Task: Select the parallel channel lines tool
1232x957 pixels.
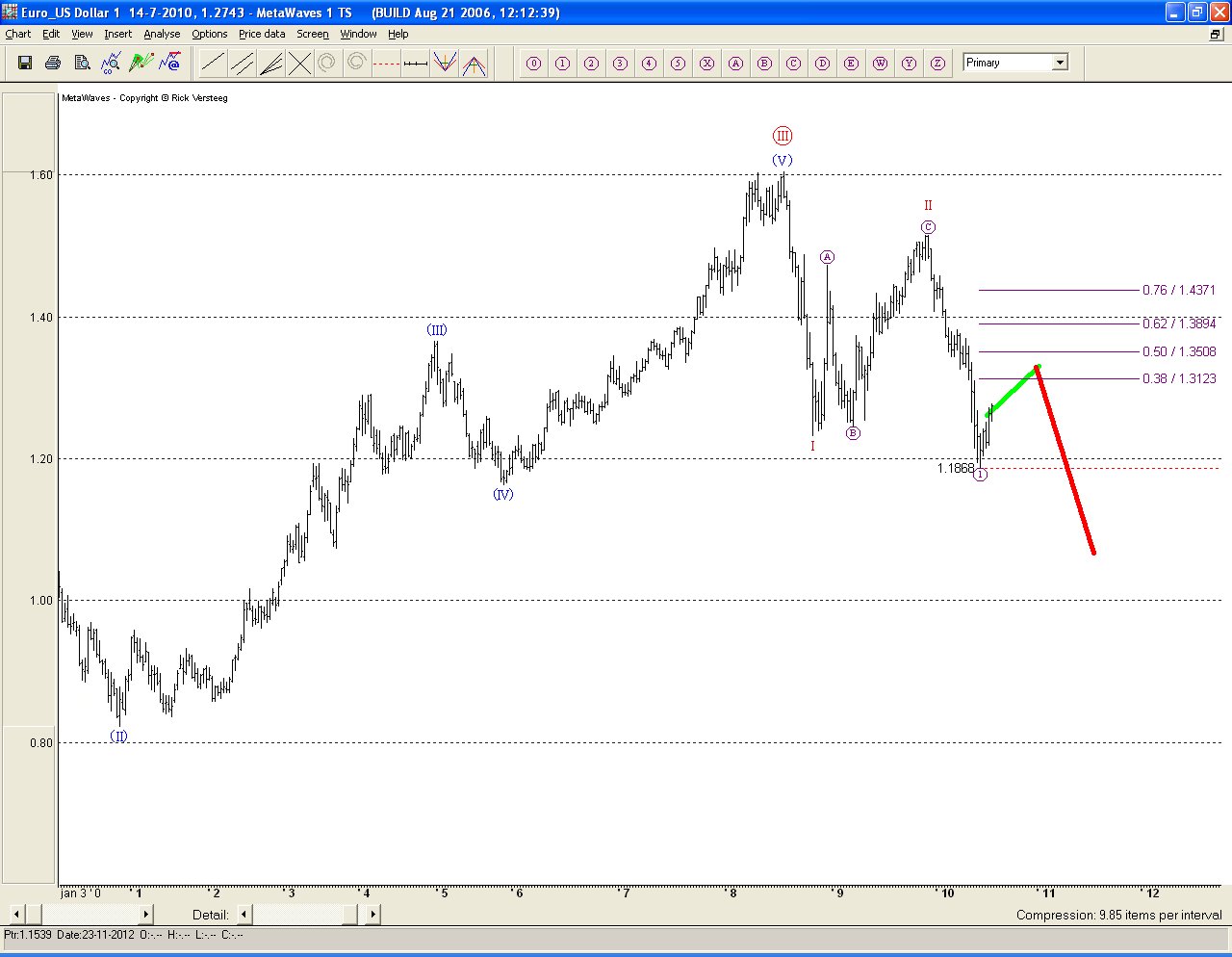Action: 242,64
